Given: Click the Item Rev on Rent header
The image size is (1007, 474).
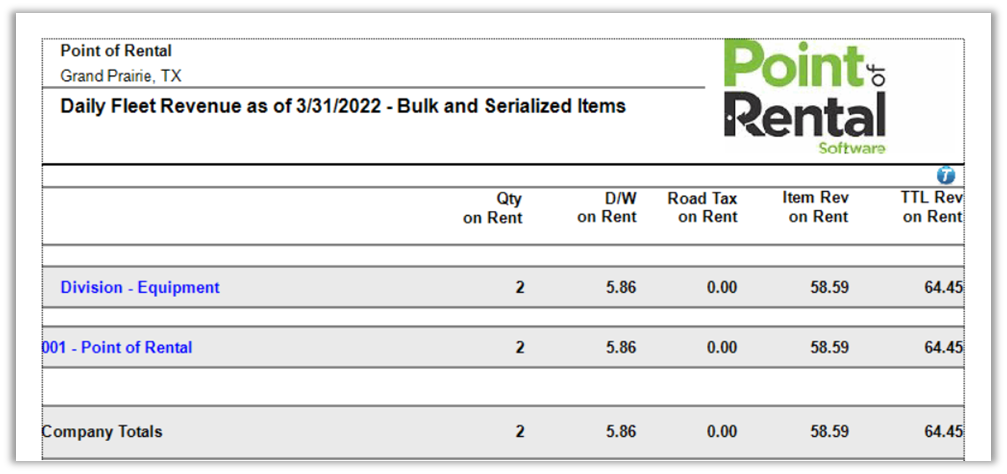Looking at the screenshot, I should (x=816, y=207).
